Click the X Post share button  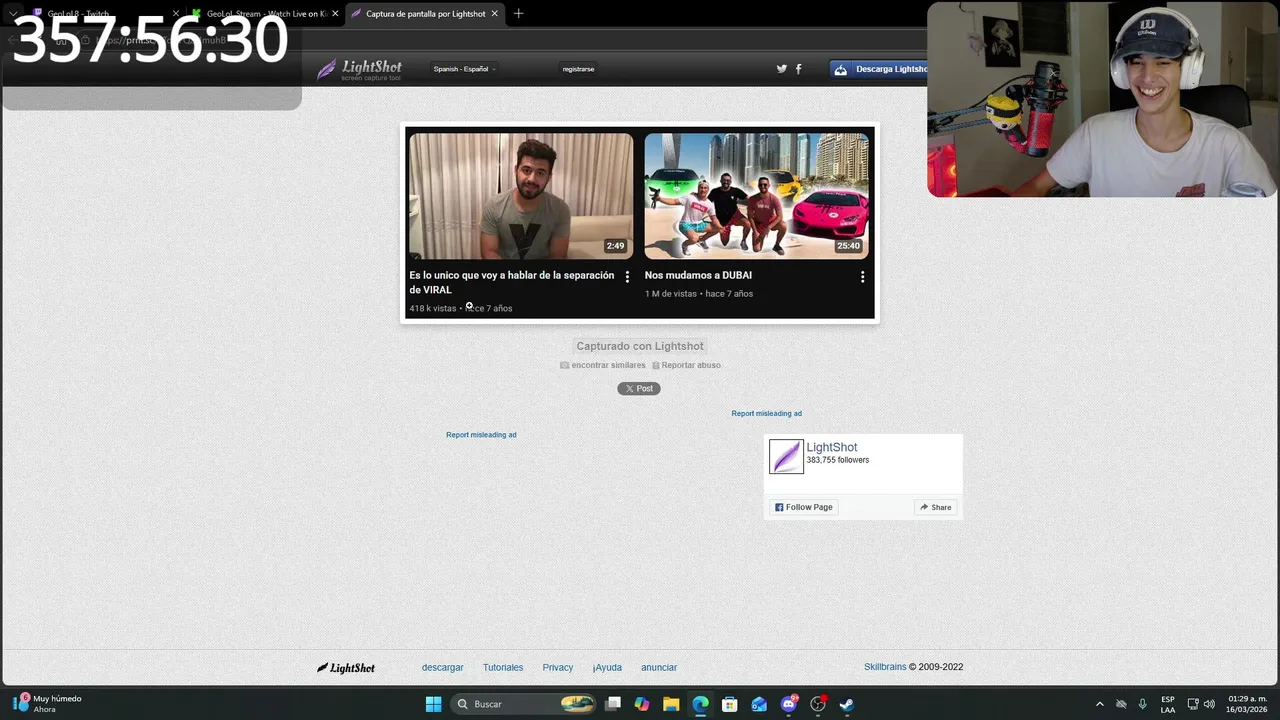click(639, 388)
